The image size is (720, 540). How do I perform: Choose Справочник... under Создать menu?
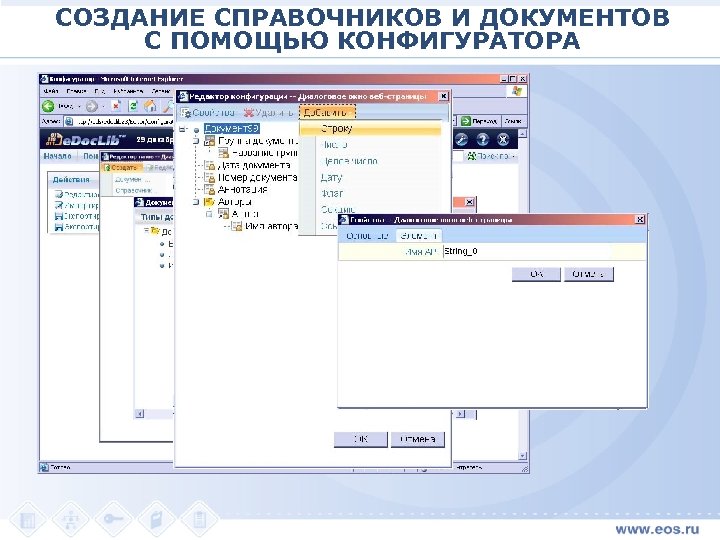coord(134,190)
